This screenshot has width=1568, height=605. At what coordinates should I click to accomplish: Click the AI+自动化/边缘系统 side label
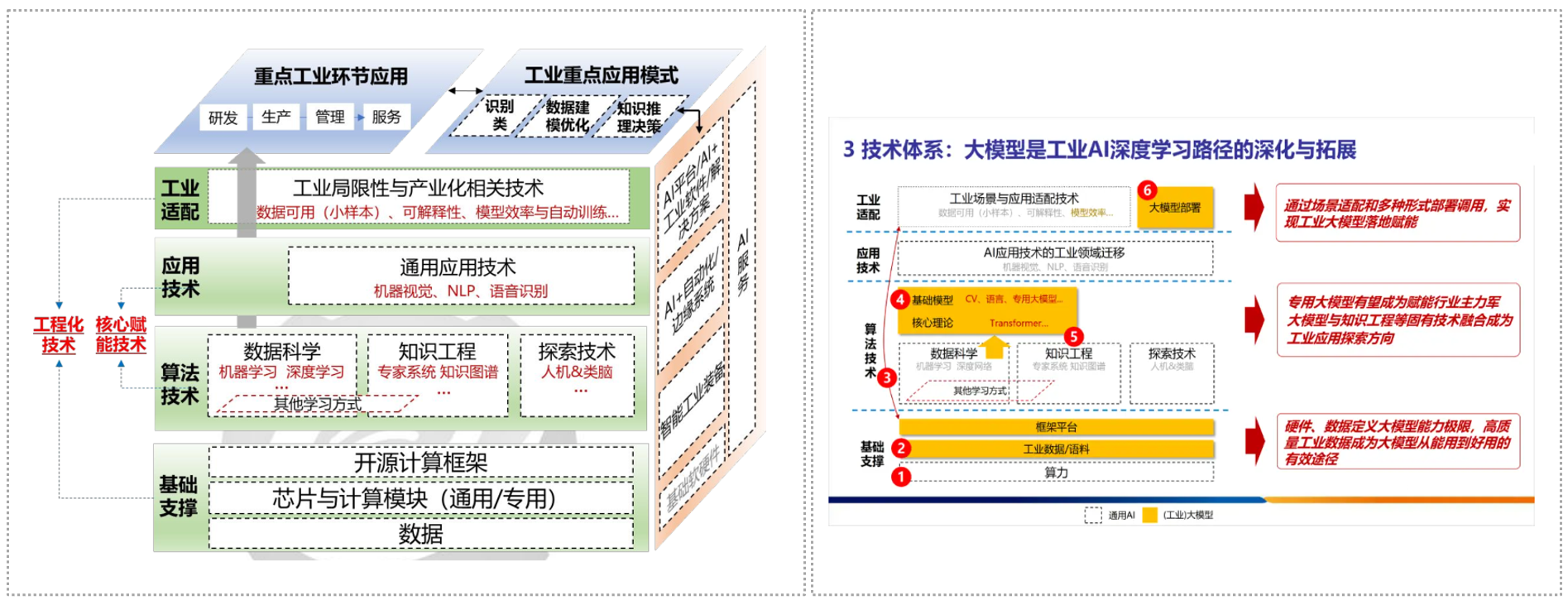(x=691, y=294)
